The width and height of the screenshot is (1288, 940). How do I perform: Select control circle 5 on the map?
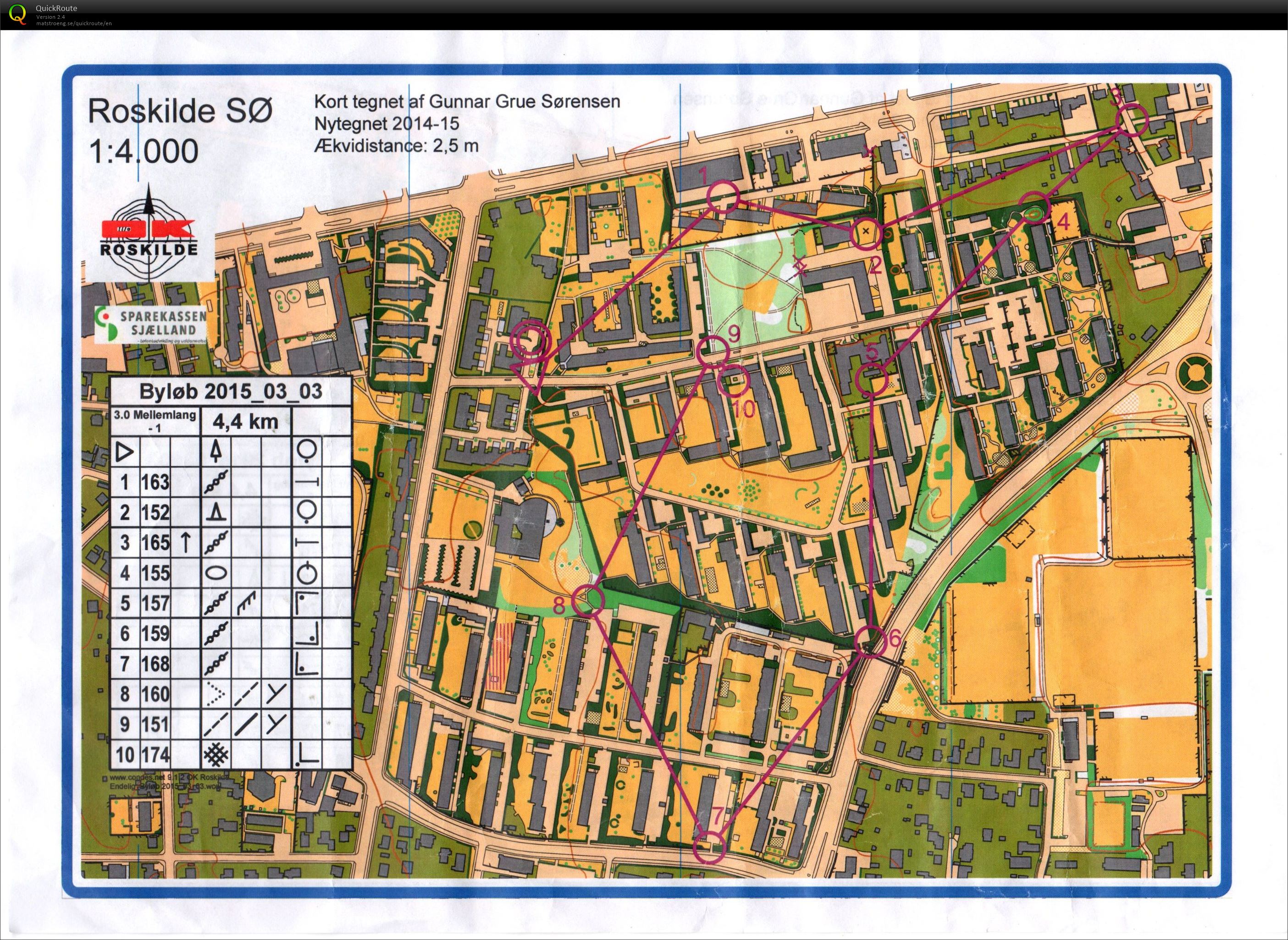(x=872, y=380)
